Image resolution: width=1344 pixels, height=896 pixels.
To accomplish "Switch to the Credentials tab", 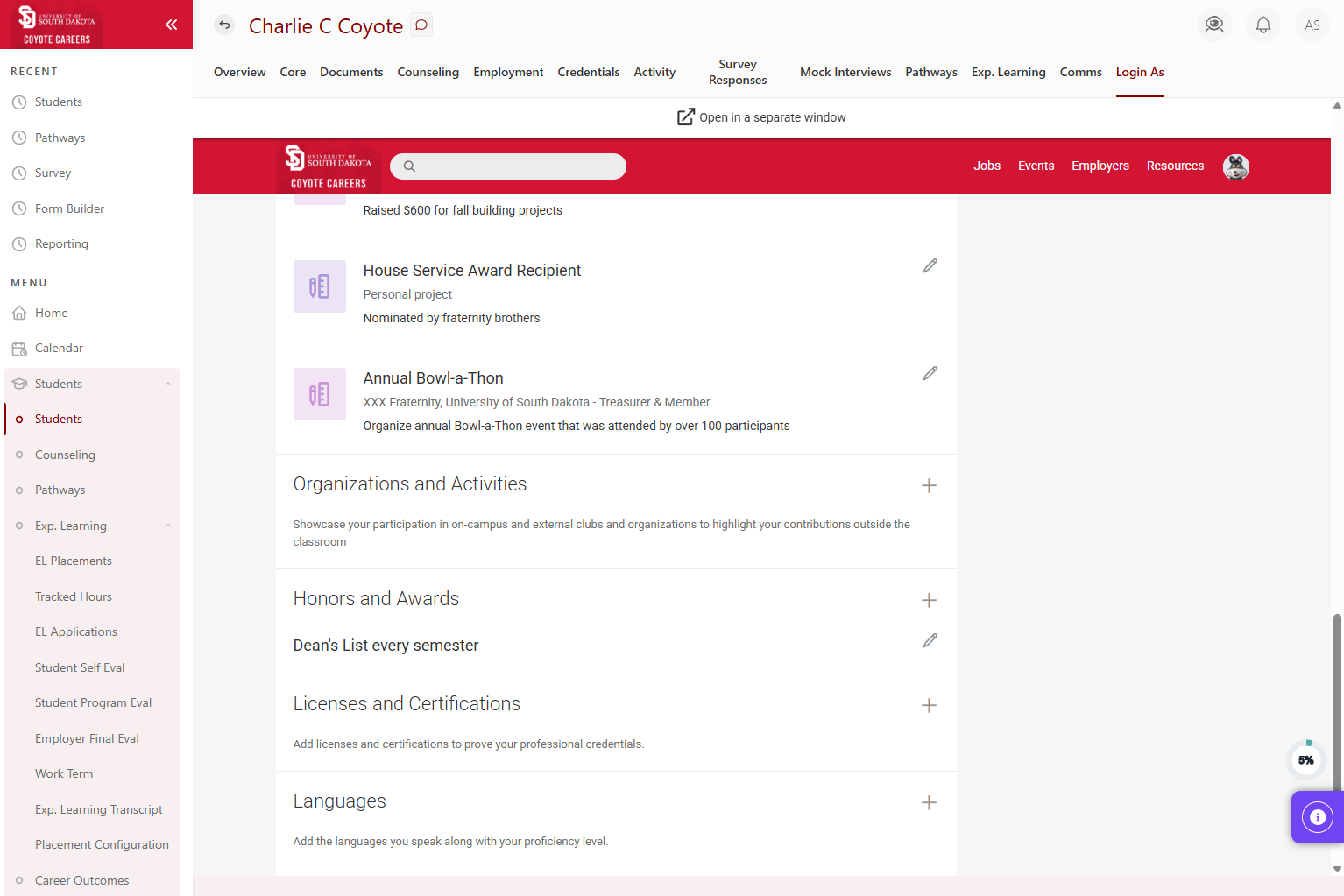I will (x=589, y=72).
